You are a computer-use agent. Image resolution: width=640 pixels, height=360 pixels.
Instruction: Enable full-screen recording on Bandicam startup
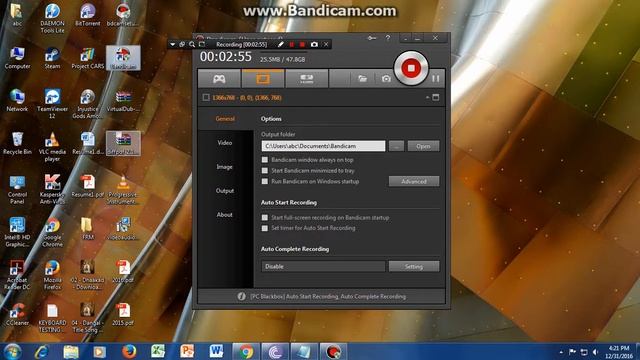265,218
